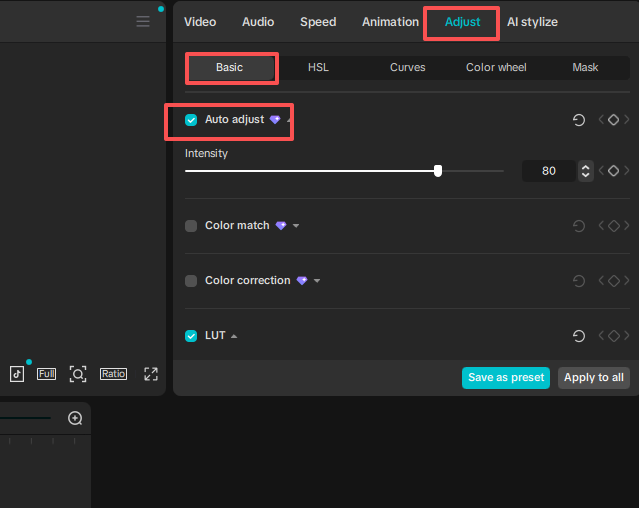Open the Ratio selector
This screenshot has height=508, width=639.
(x=113, y=374)
